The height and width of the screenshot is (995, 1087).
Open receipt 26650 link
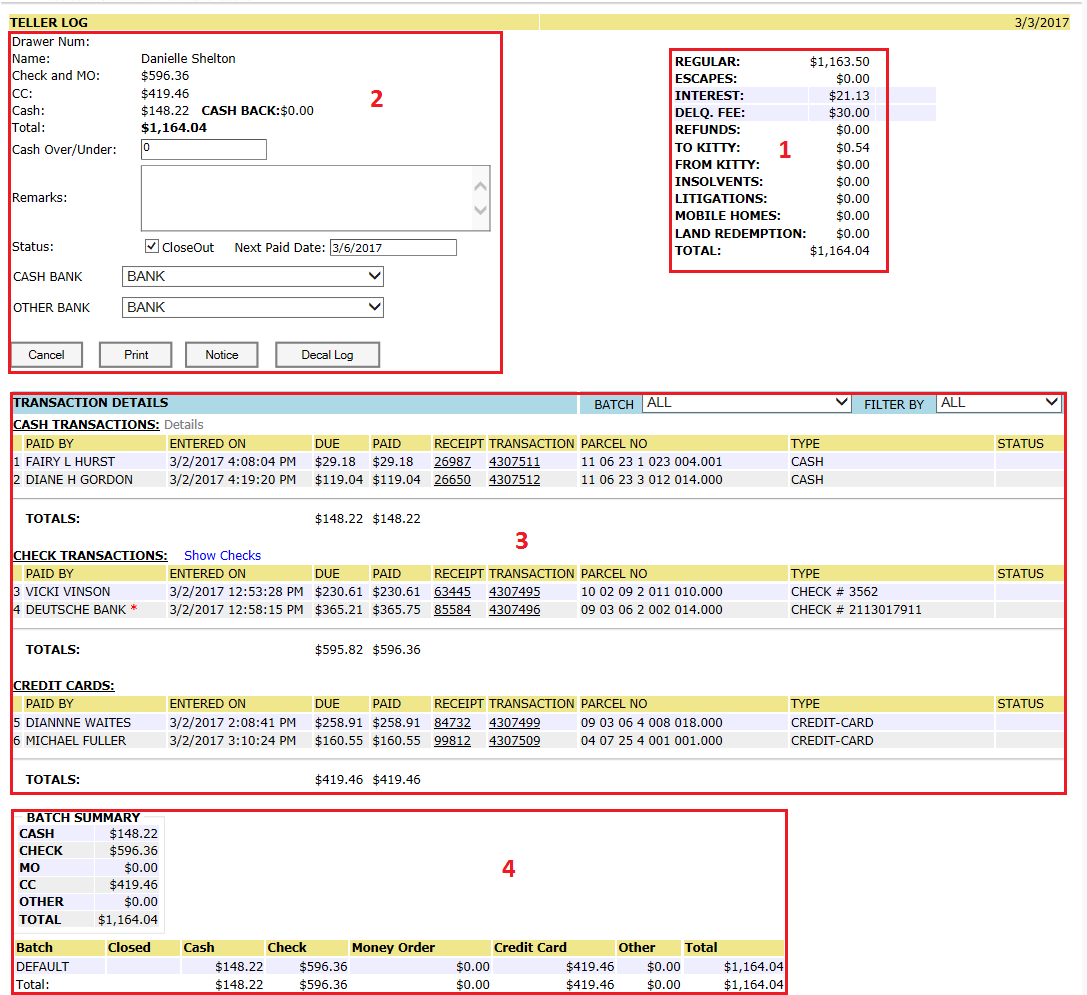click(452, 480)
